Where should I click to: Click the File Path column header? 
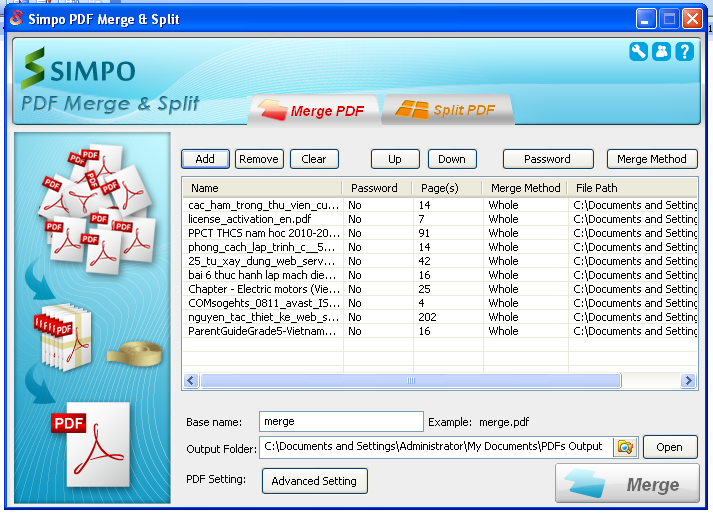(x=633, y=188)
